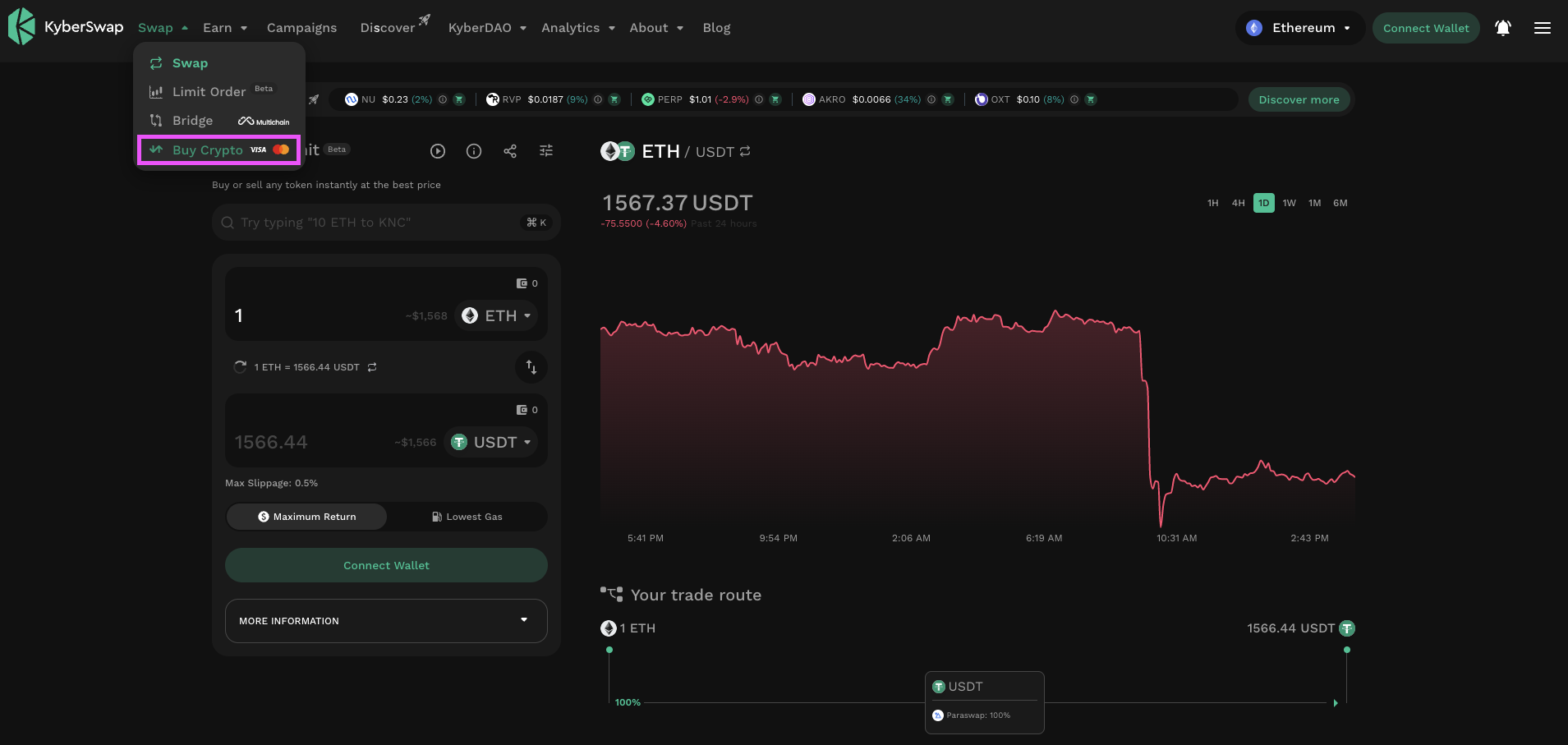Buy OXT via its cart icon
Viewport: 1568px width, 745px height.
pos(1091,99)
